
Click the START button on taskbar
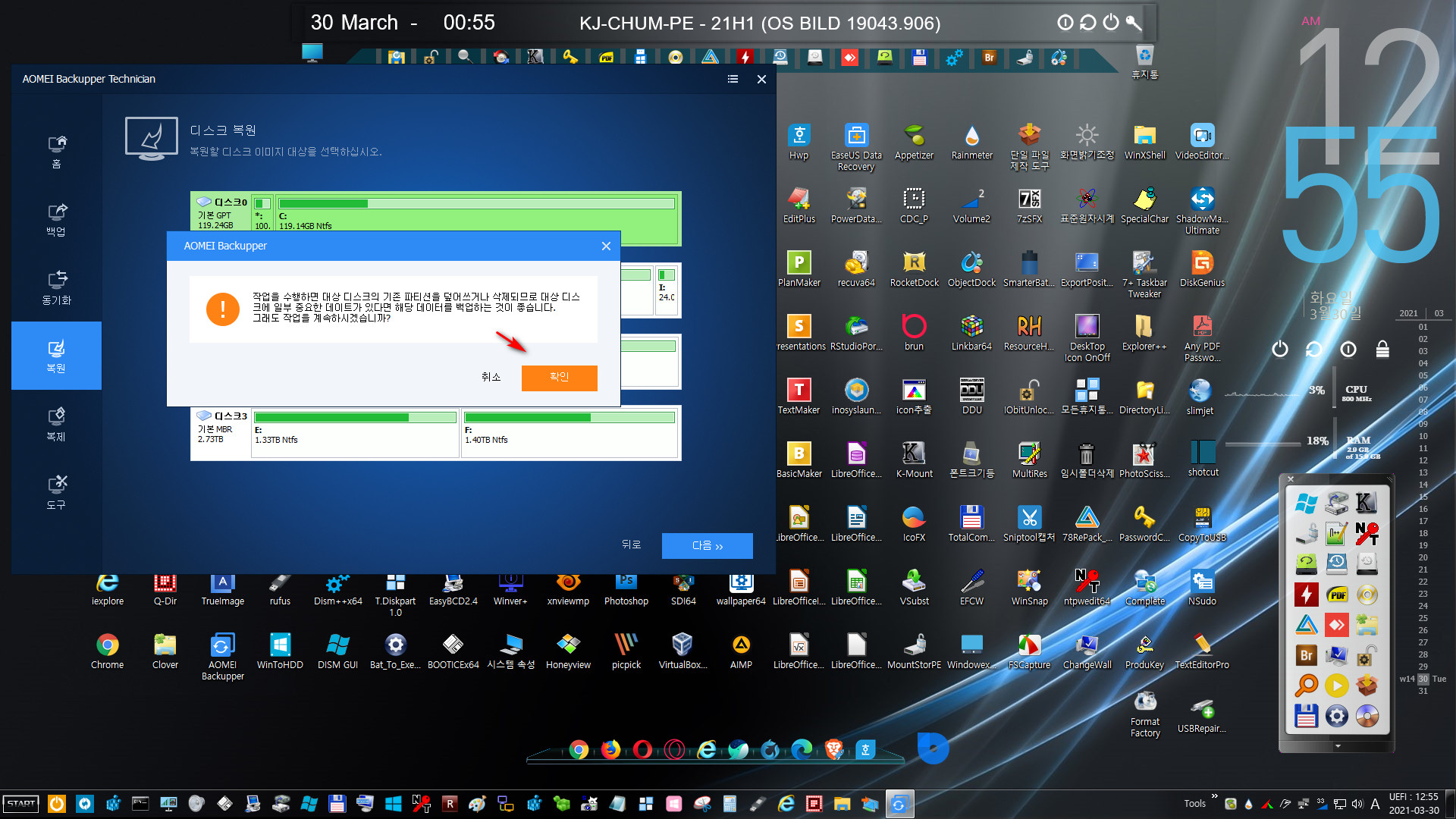(21, 804)
